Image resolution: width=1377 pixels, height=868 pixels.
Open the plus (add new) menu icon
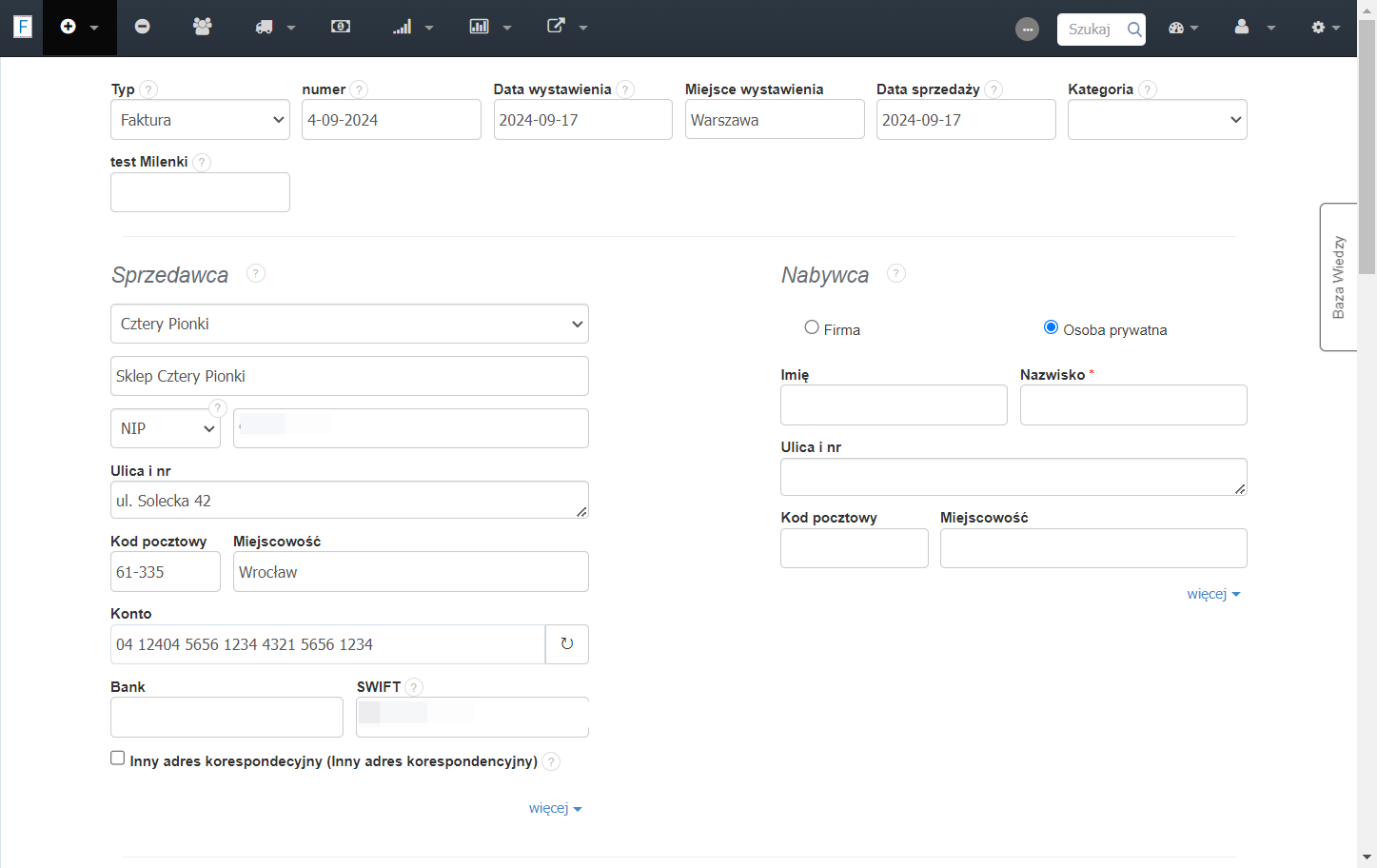click(x=68, y=27)
